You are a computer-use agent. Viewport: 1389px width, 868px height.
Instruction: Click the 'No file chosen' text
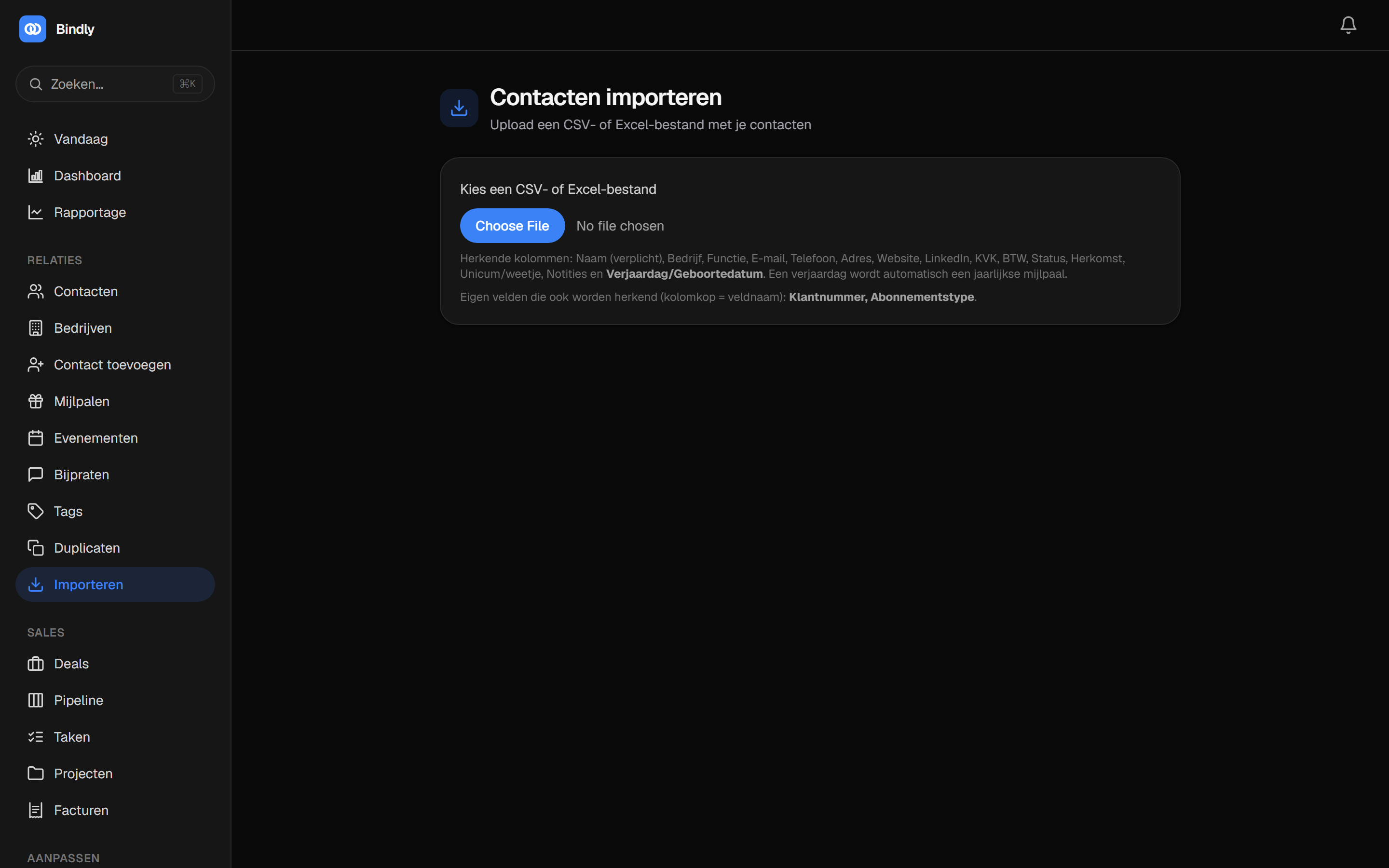(x=620, y=226)
